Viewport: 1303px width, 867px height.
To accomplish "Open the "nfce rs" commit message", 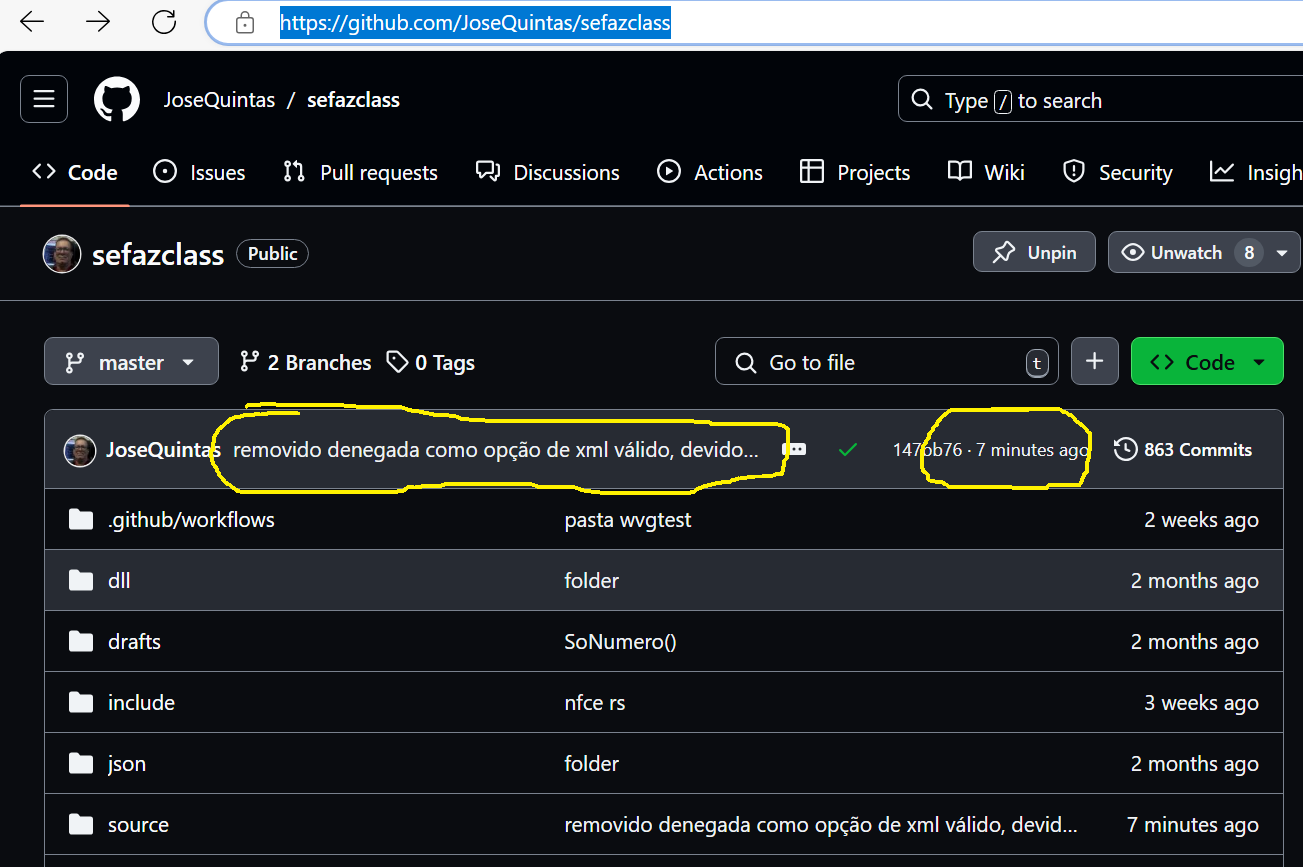I will tap(595, 703).
